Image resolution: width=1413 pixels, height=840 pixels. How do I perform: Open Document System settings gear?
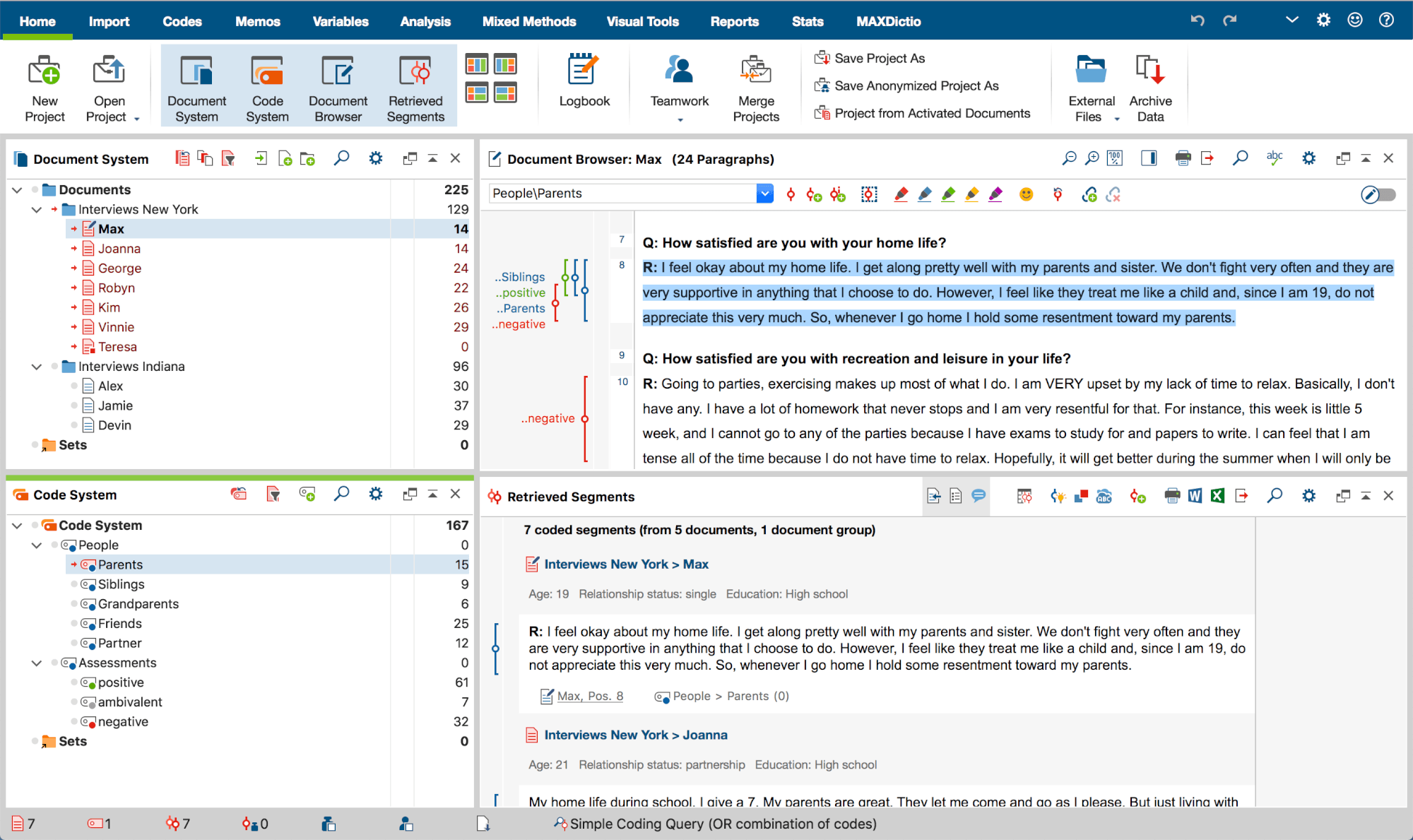click(376, 158)
